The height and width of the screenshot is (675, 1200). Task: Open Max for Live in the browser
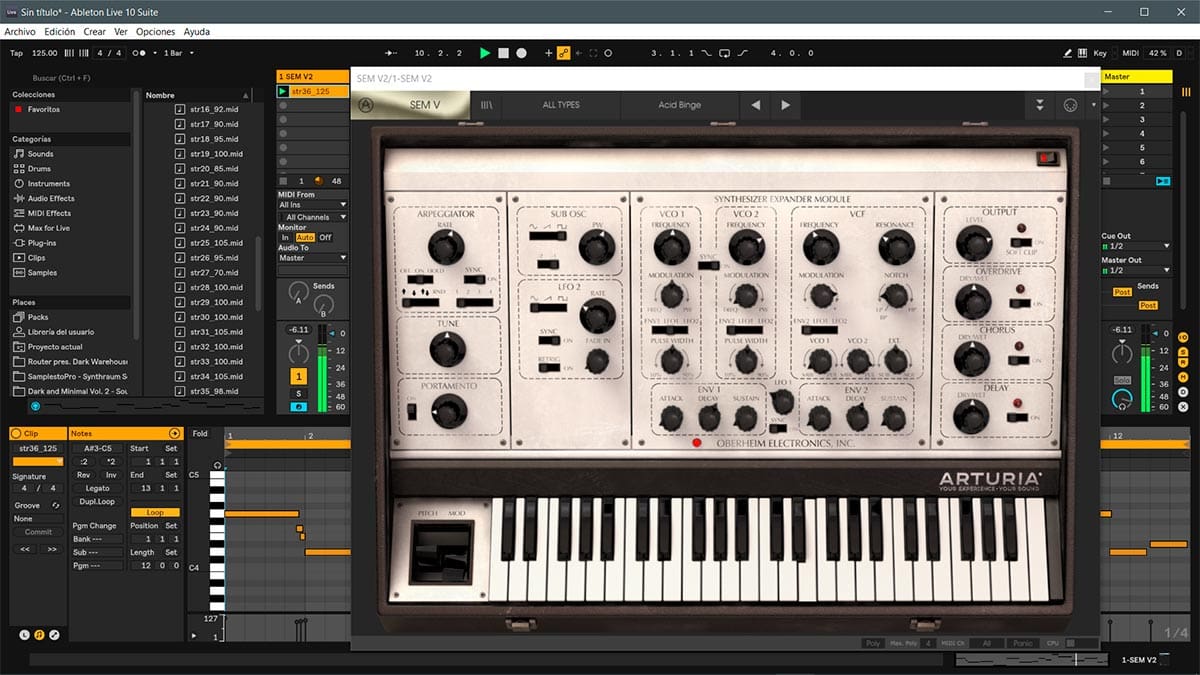click(x=48, y=228)
